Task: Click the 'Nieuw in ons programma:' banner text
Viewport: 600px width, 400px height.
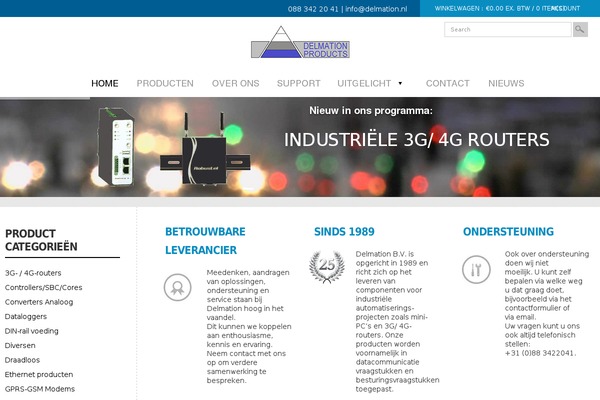Action: point(371,111)
